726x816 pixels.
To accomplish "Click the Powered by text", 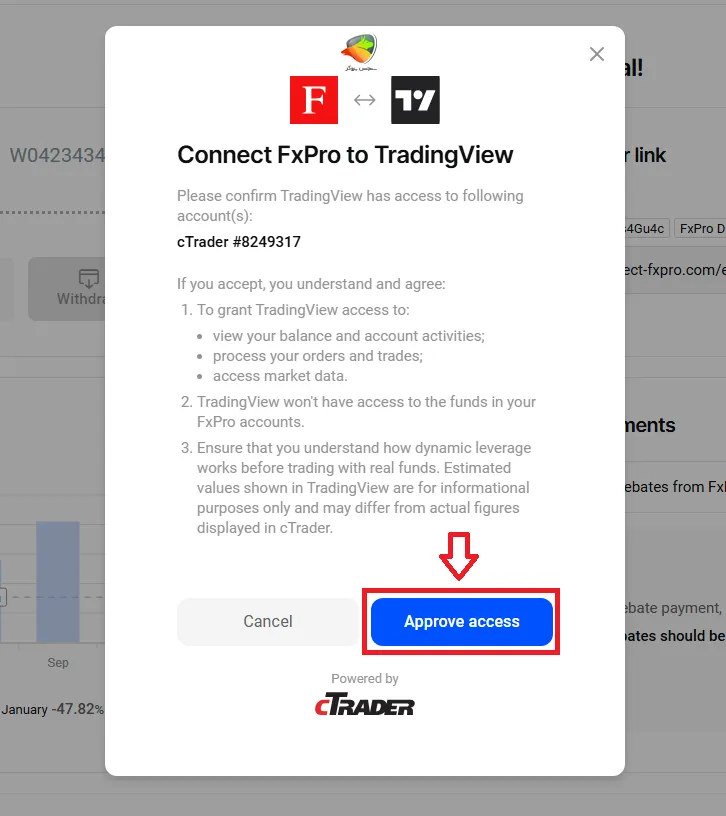I will click(364, 679).
